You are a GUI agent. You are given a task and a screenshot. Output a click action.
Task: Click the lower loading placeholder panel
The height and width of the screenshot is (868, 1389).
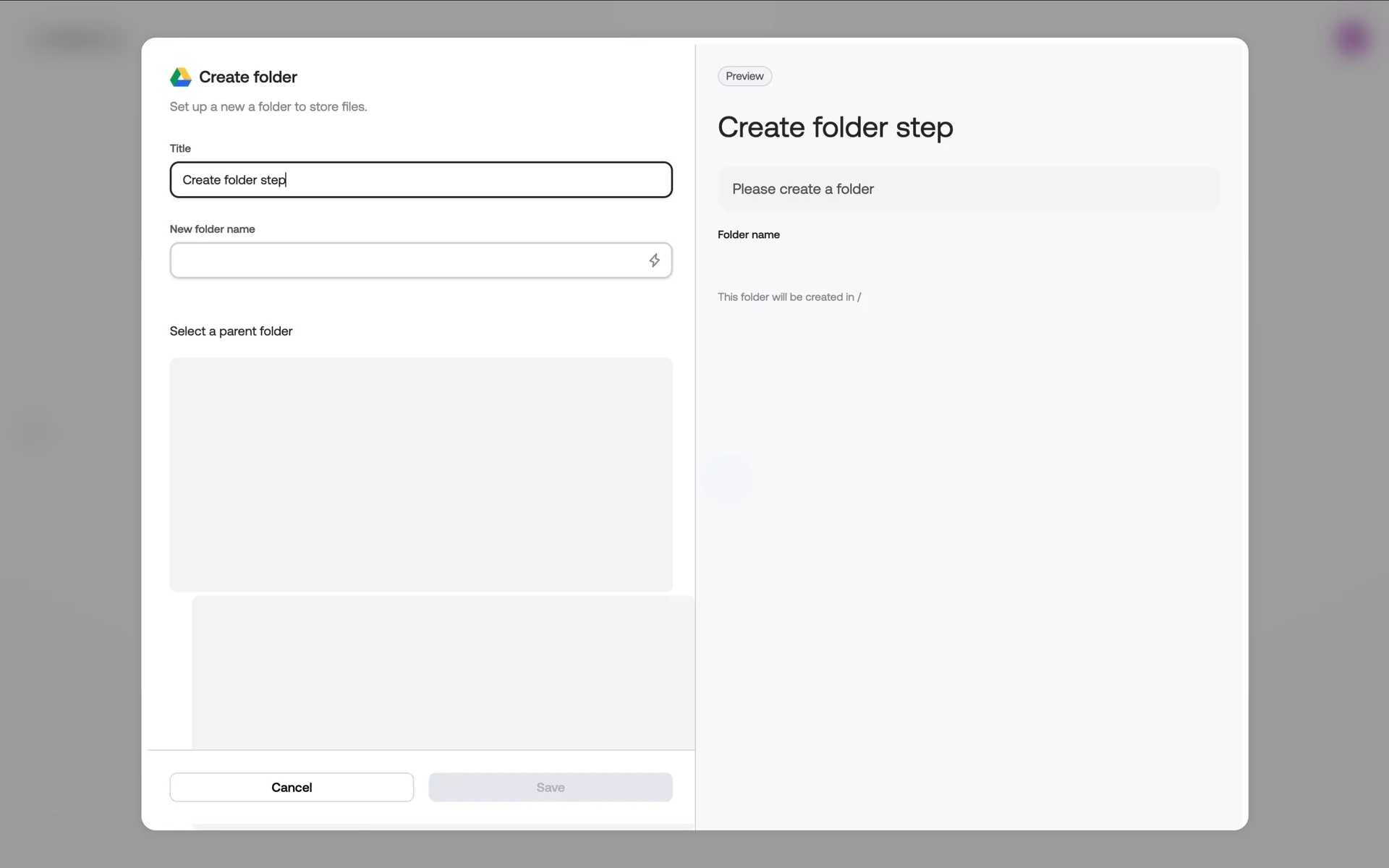pos(443,671)
